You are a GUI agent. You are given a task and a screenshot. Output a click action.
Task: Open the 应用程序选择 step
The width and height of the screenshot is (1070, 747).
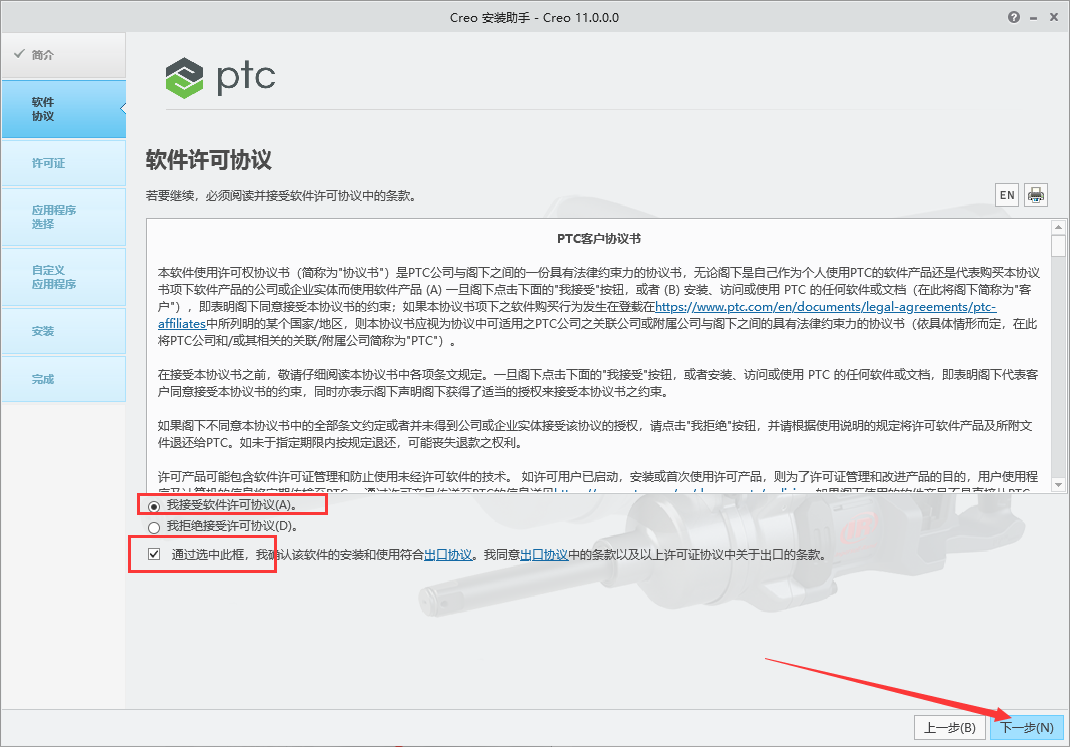[55, 217]
